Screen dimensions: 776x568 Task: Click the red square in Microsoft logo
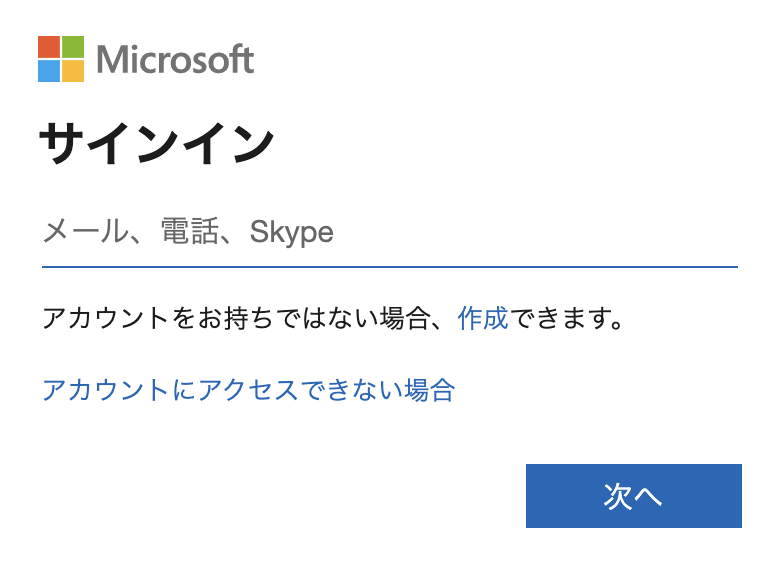coord(49,47)
